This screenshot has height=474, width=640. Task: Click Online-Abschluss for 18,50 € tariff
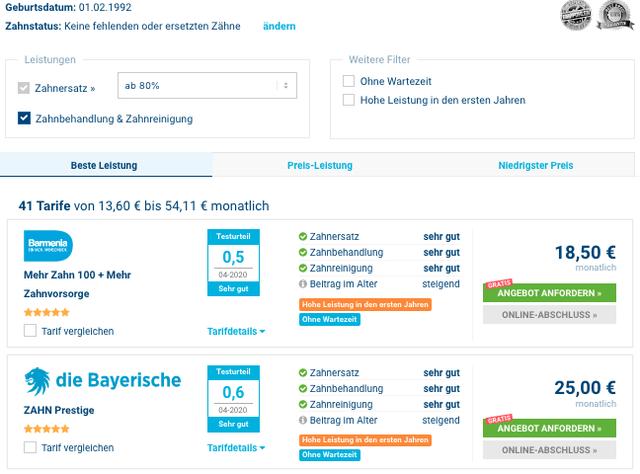click(x=549, y=315)
